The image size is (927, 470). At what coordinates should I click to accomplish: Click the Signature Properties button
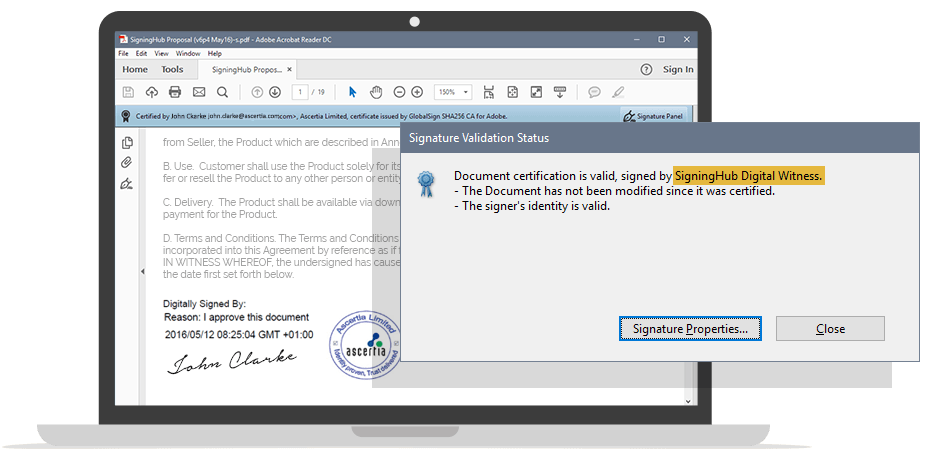tap(690, 329)
